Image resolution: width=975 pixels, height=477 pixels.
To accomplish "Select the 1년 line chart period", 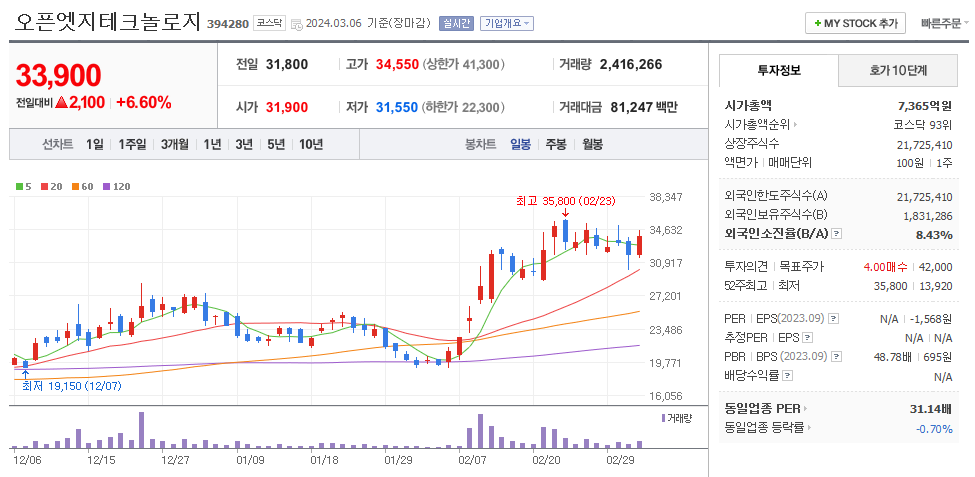I will click(212, 144).
